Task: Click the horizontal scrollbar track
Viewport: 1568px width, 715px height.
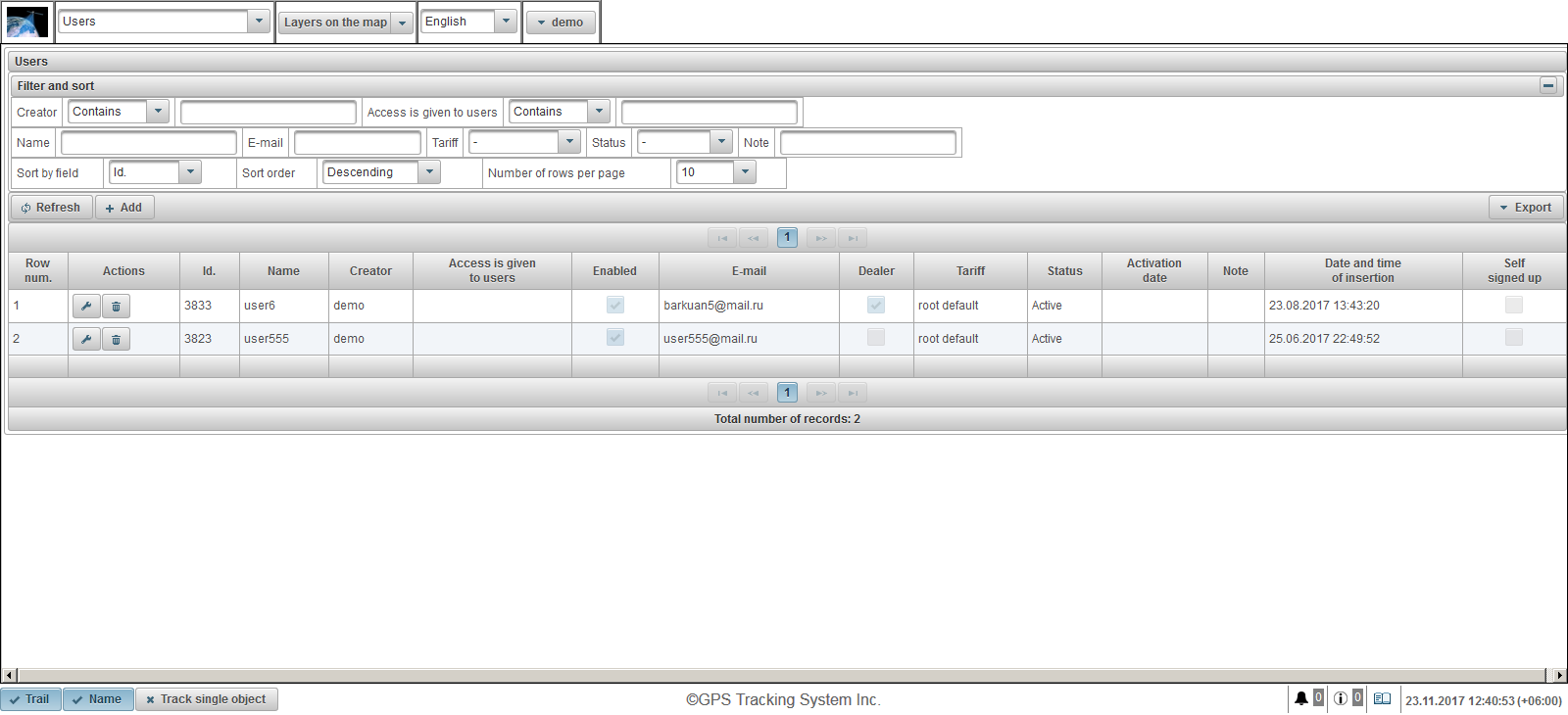Action: pos(784,675)
